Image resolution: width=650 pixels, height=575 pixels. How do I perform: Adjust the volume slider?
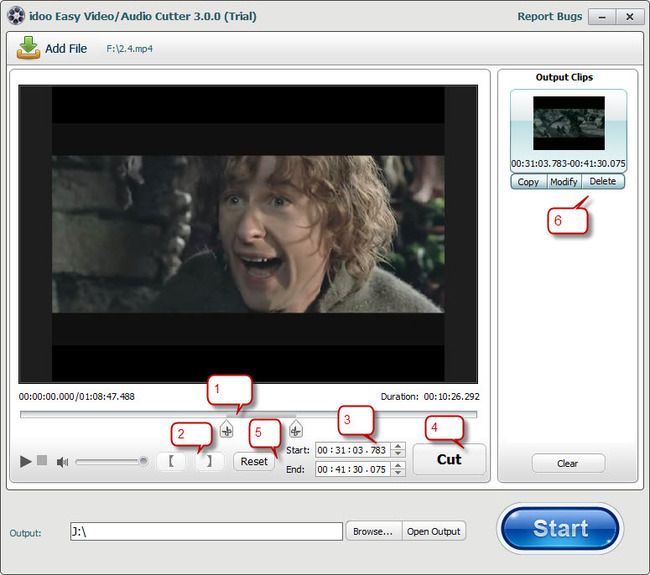pyautogui.click(x=112, y=461)
